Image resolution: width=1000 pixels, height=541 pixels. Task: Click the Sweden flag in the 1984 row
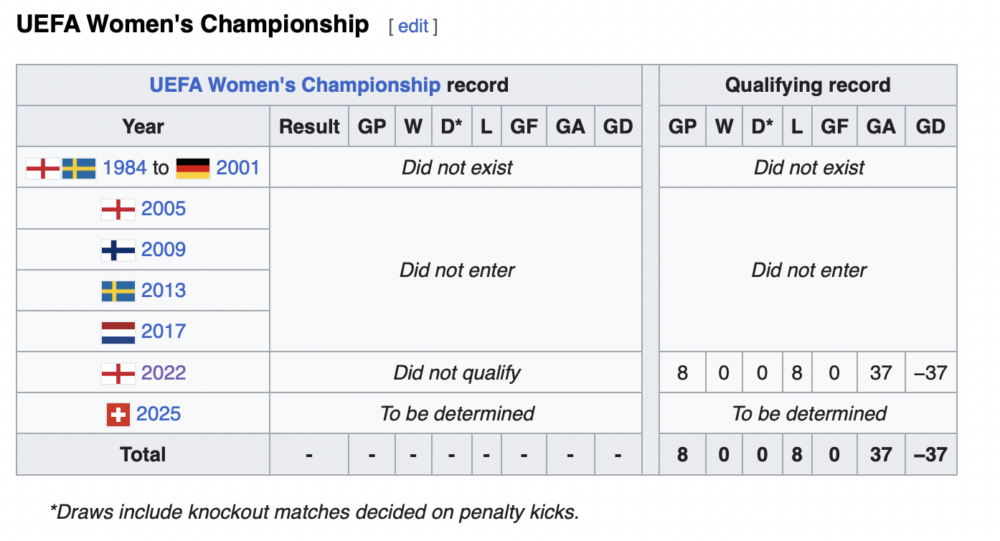point(79,168)
